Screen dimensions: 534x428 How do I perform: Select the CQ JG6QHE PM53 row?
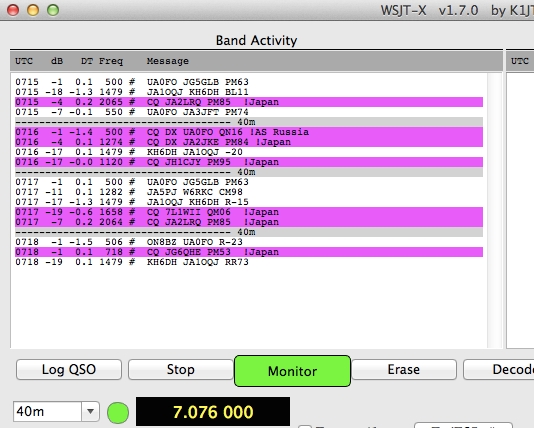pos(249,252)
